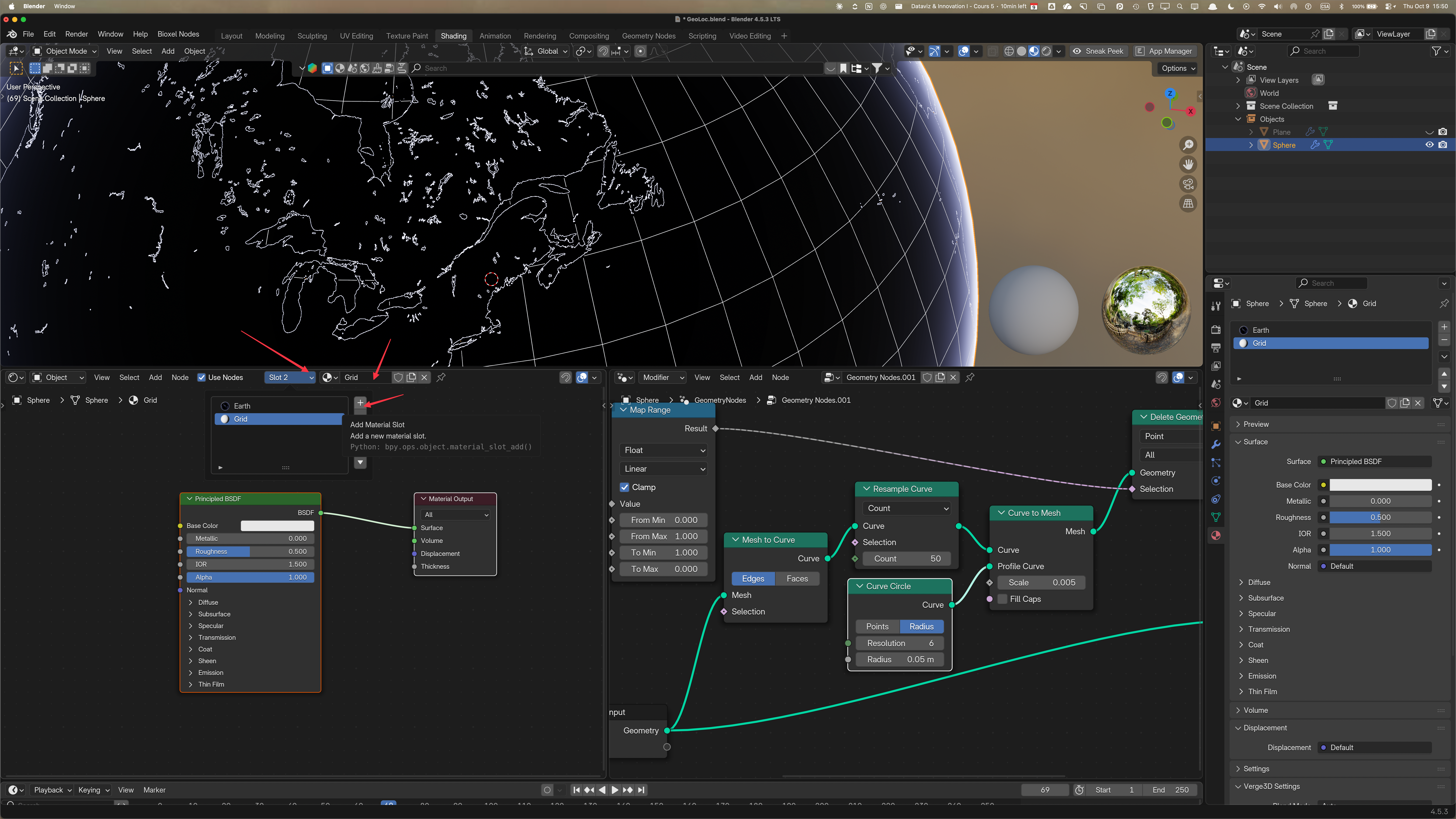
Task: Play the animation forward
Action: click(x=615, y=790)
